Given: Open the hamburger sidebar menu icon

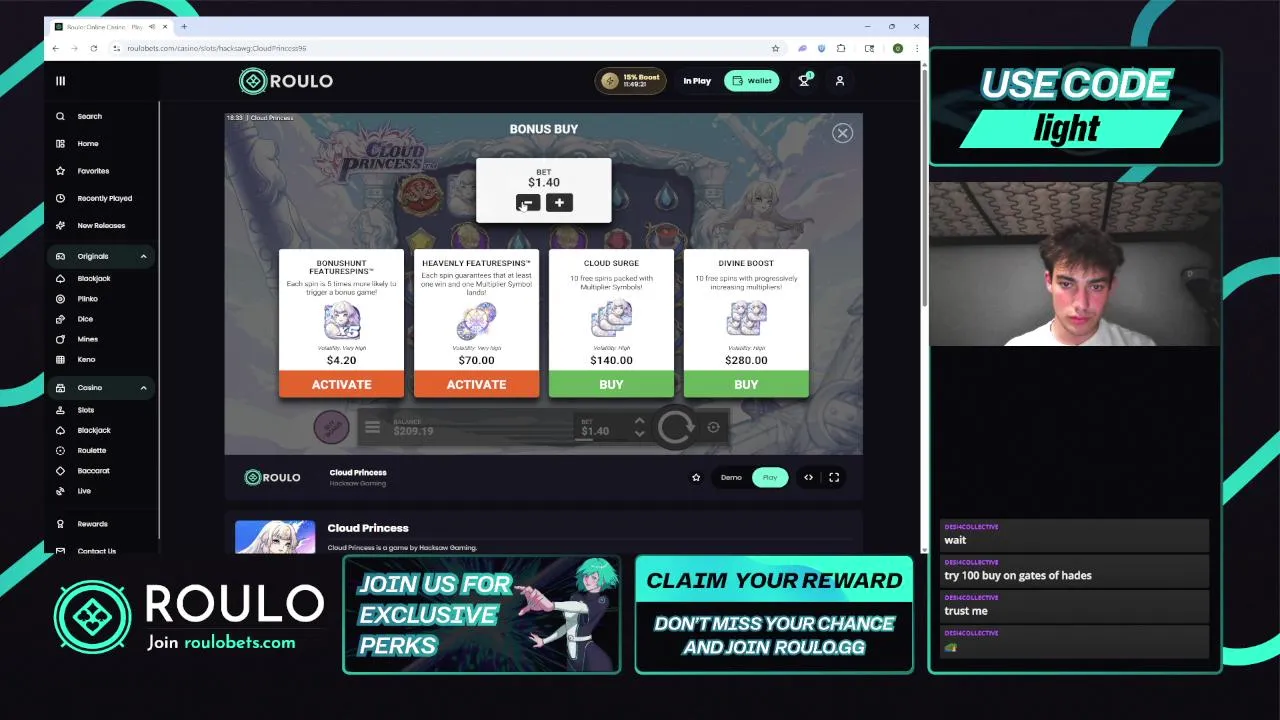Looking at the screenshot, I should 60,81.
